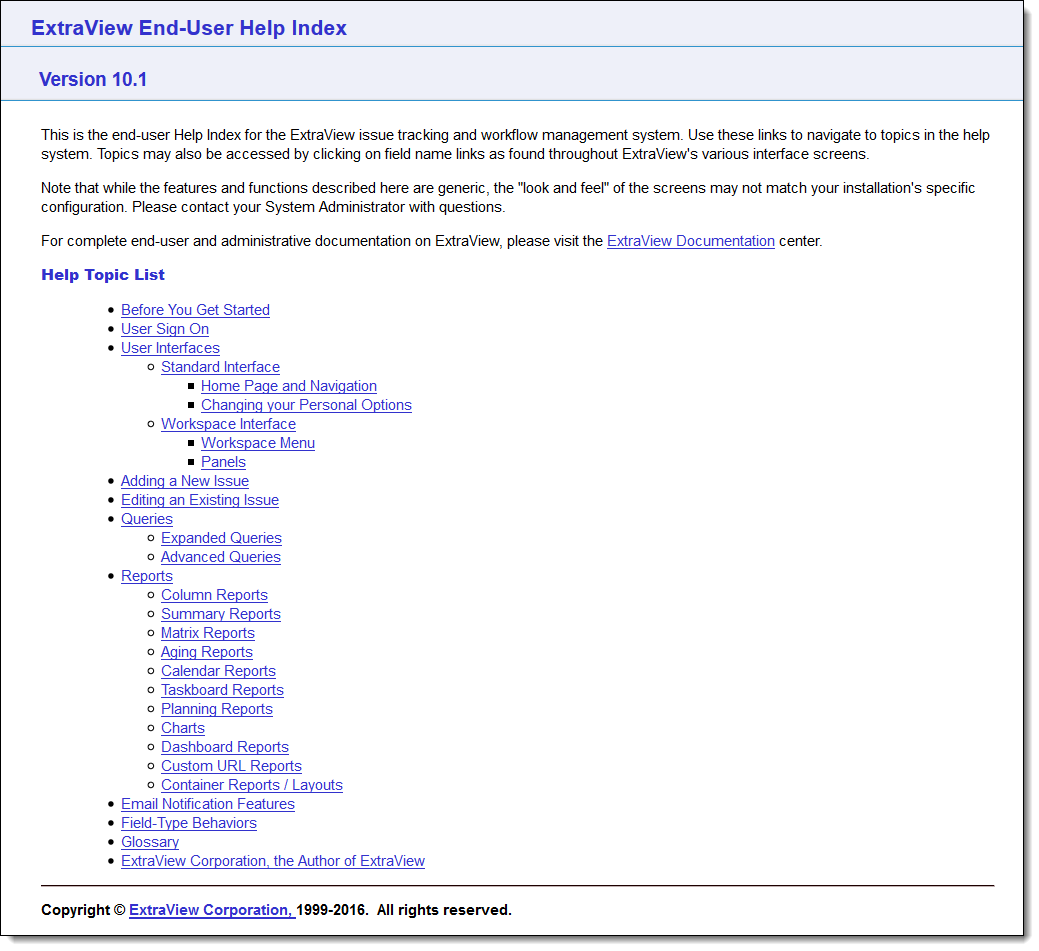Open the Charts help topic
The height and width of the screenshot is (951, 1039).
[183, 728]
